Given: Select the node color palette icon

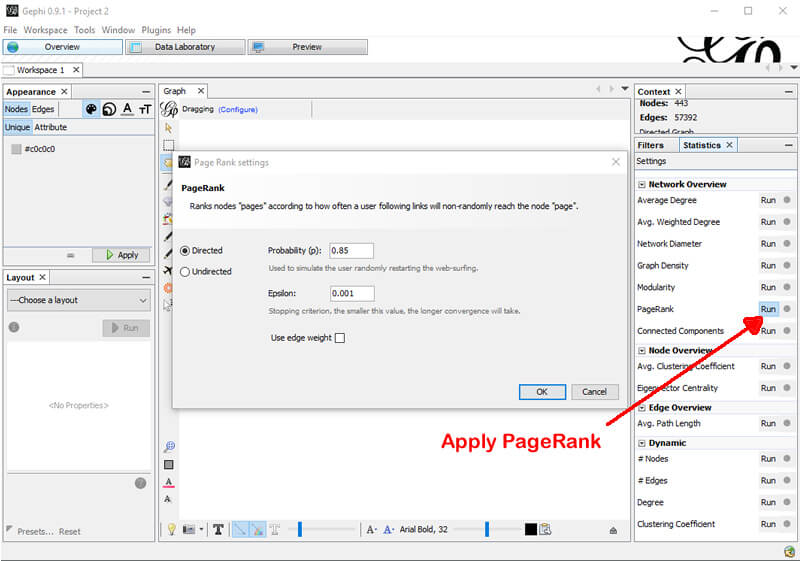Looking at the screenshot, I should click(91, 109).
